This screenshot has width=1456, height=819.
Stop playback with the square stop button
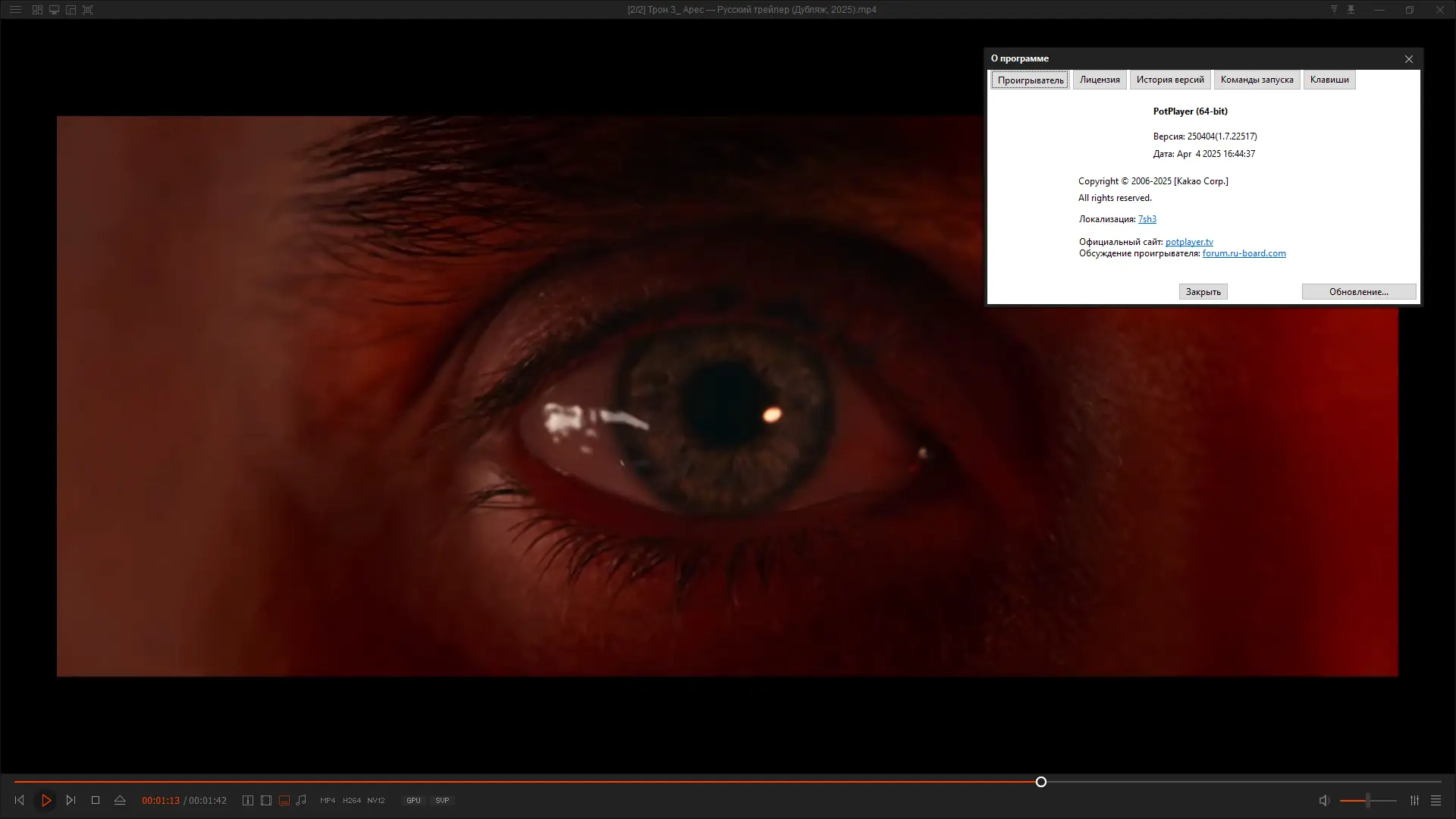[96, 800]
